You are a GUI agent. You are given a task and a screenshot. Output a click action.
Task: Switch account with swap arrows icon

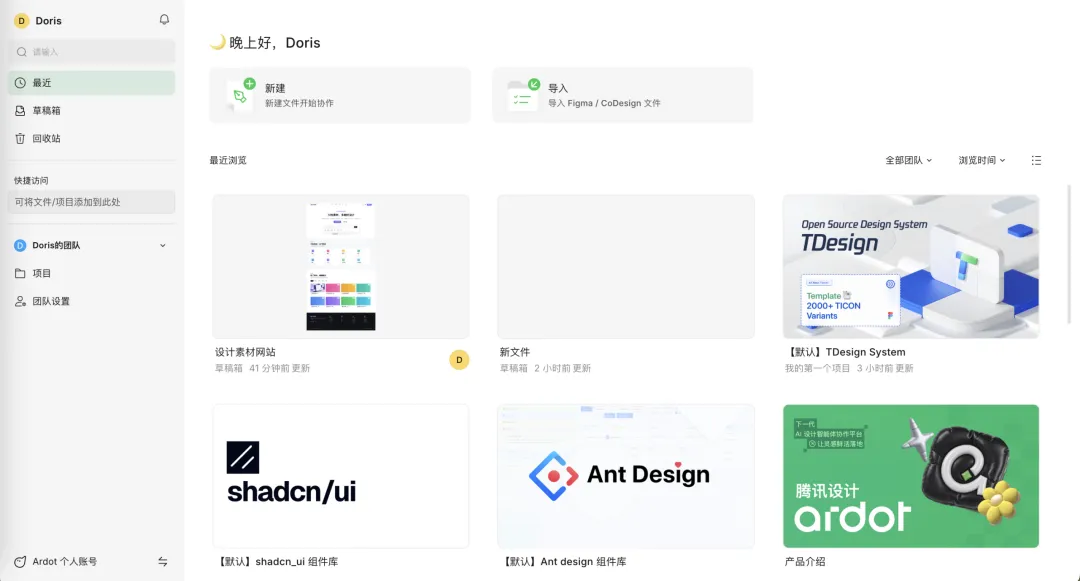coord(163,562)
